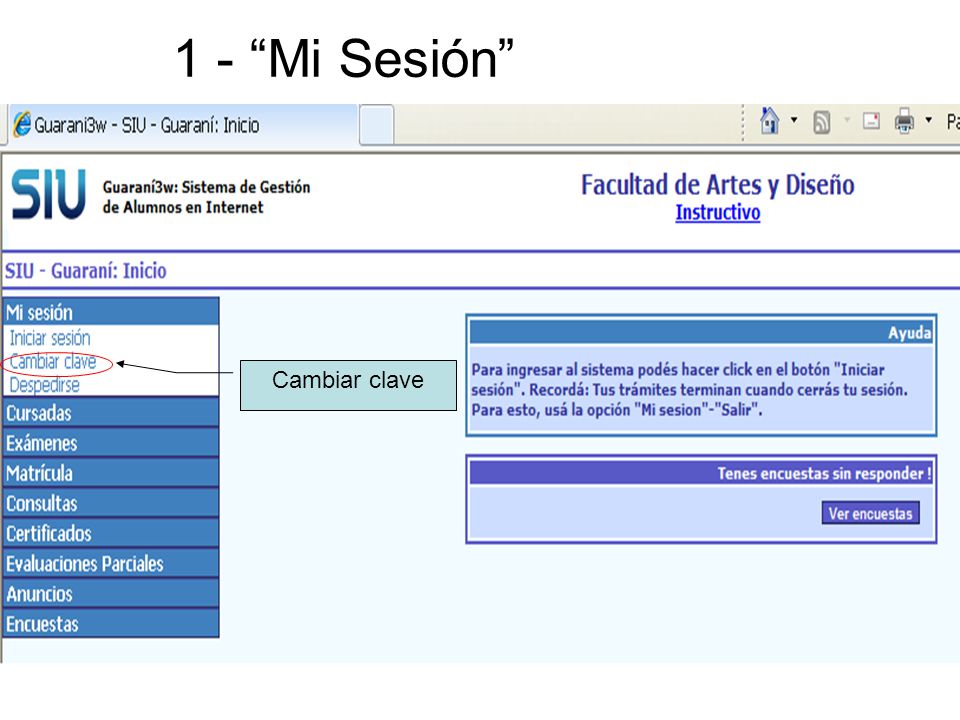Open the Matrícula menu
Image resolution: width=960 pixels, height=720 pixels.
click(x=111, y=473)
